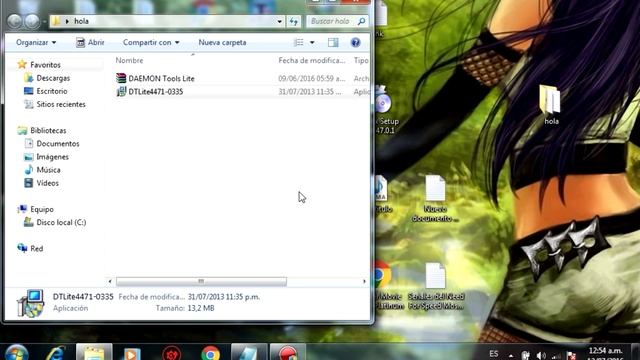Viewport: 640px width, 360px height.
Task: Select Equipo in navigation pane
Action: [42, 209]
